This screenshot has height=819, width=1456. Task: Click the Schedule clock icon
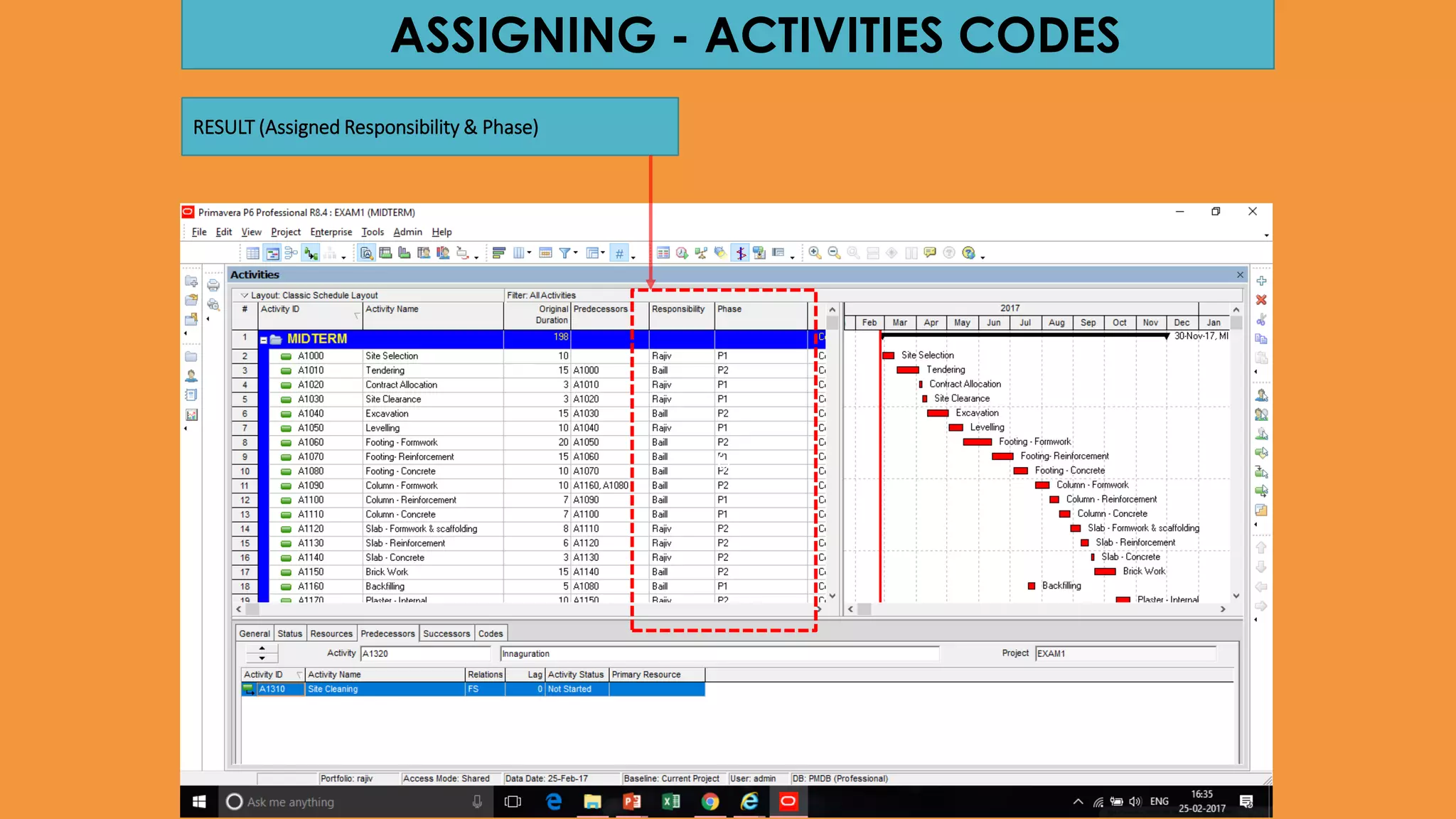(682, 253)
